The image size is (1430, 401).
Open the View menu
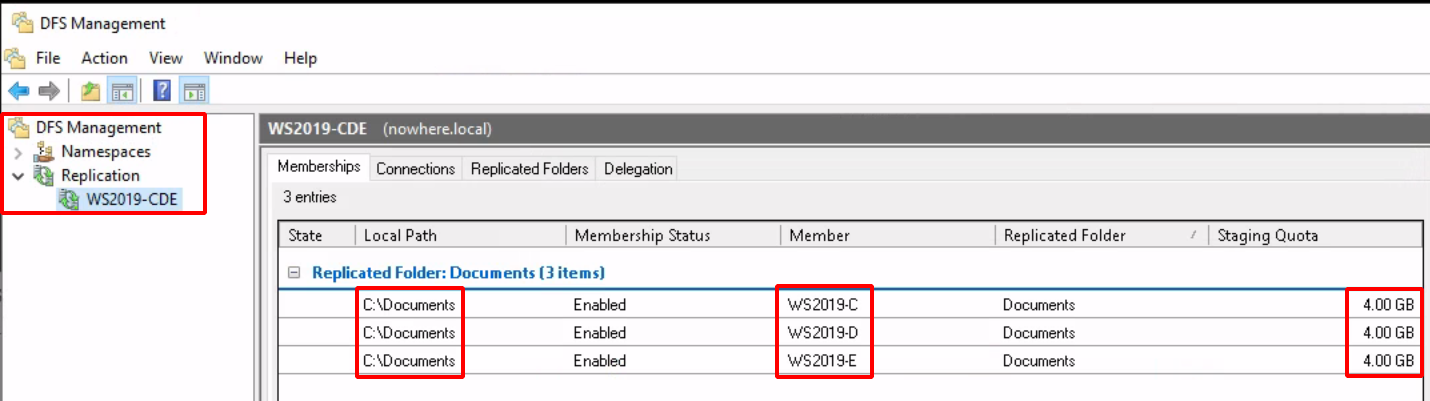166,58
